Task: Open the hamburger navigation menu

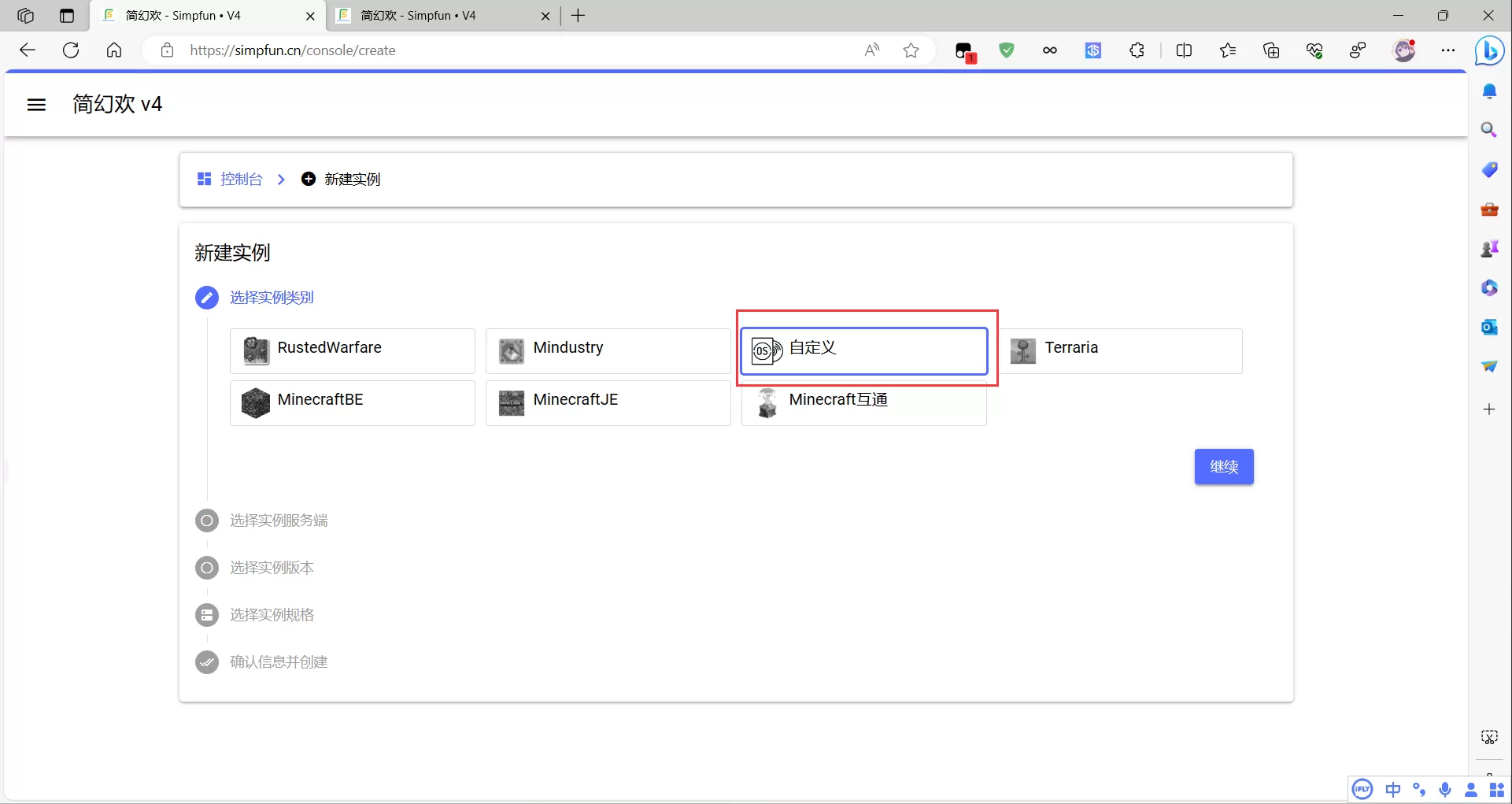Action: click(x=36, y=105)
